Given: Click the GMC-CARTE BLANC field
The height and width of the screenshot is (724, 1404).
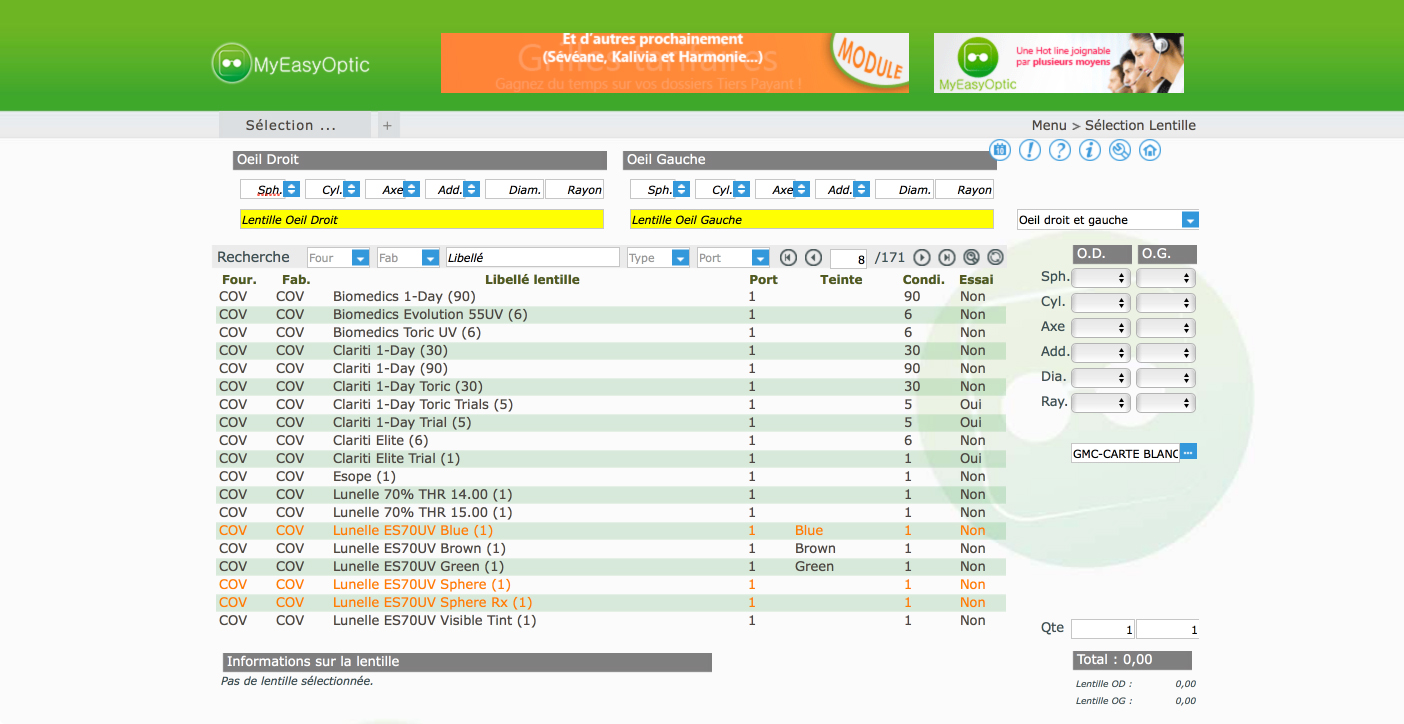Looking at the screenshot, I should 1125,453.
